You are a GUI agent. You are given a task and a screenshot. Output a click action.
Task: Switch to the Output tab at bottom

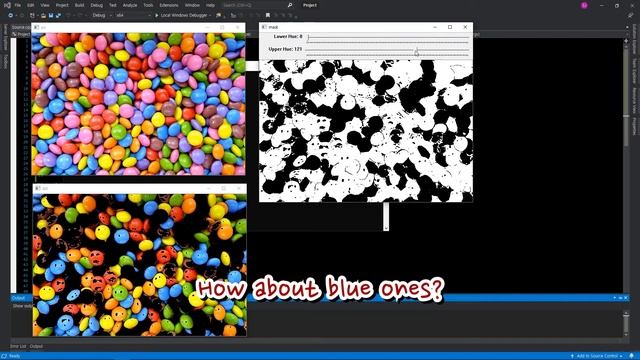tap(36, 346)
